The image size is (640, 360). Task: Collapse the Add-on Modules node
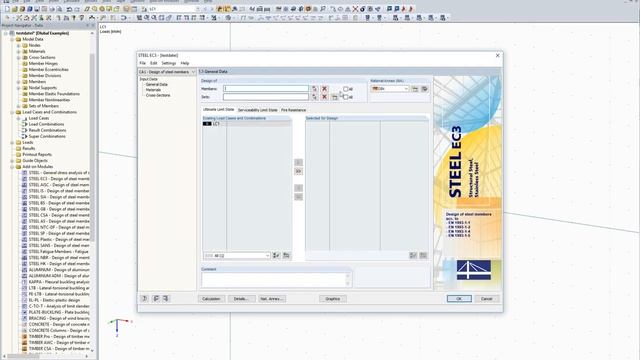12,167
